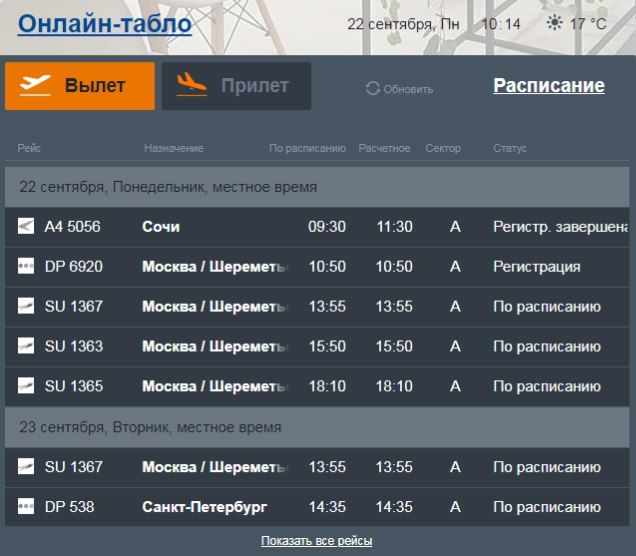The width and height of the screenshot is (636, 556).
Task: Click the departing plane icon on Вылет
Action: click(x=35, y=86)
